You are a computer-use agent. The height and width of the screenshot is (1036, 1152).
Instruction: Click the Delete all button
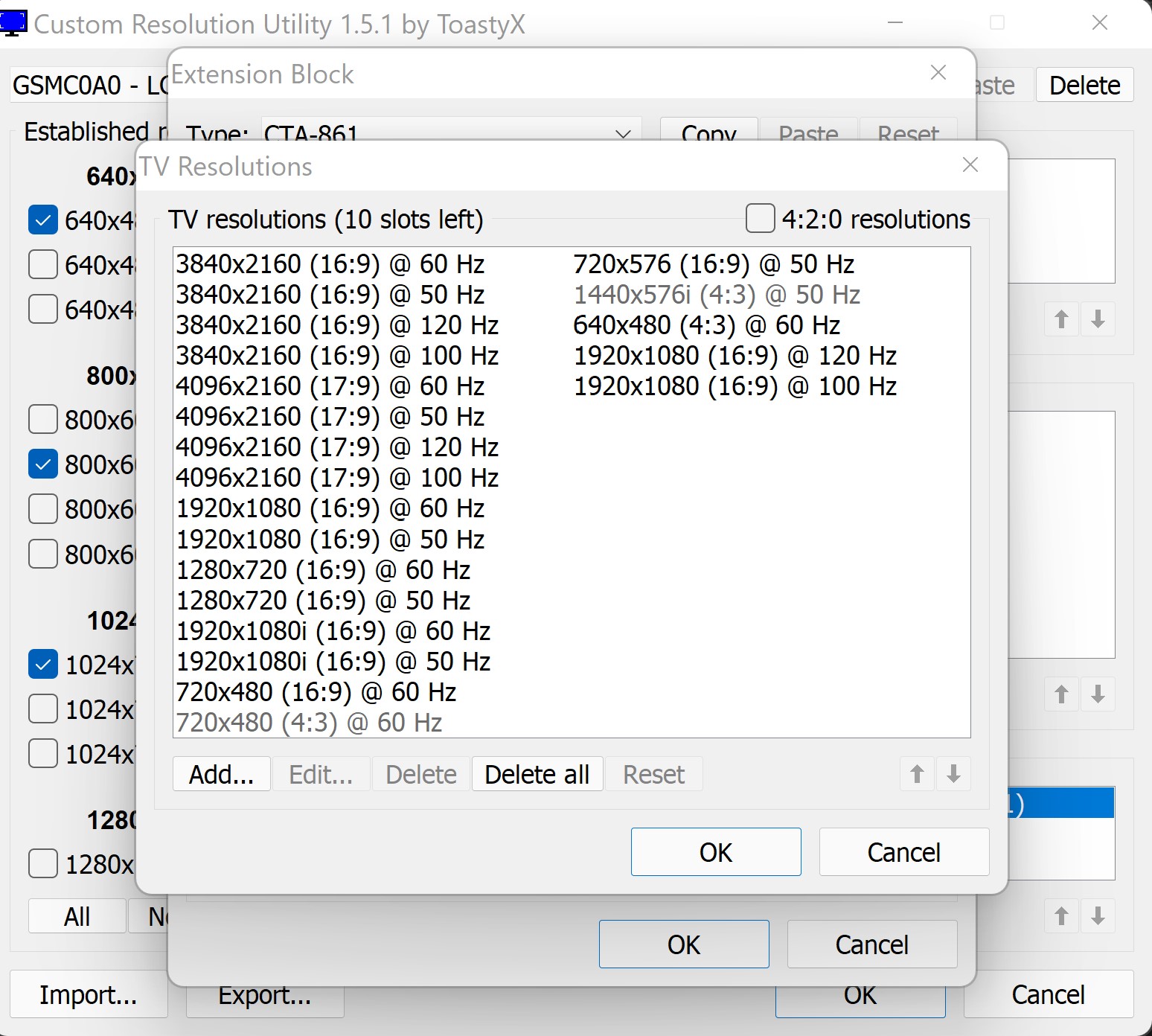[x=537, y=774]
